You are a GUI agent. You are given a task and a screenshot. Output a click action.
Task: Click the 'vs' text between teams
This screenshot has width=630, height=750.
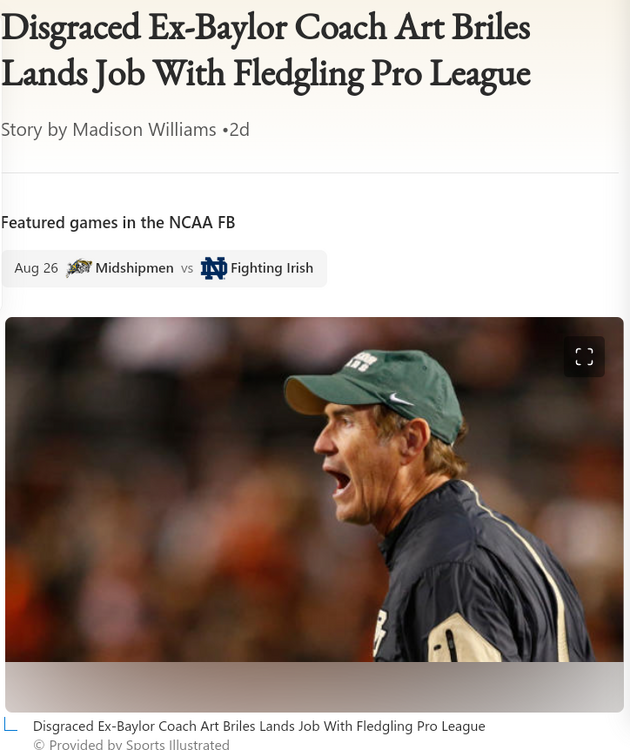(x=187, y=268)
